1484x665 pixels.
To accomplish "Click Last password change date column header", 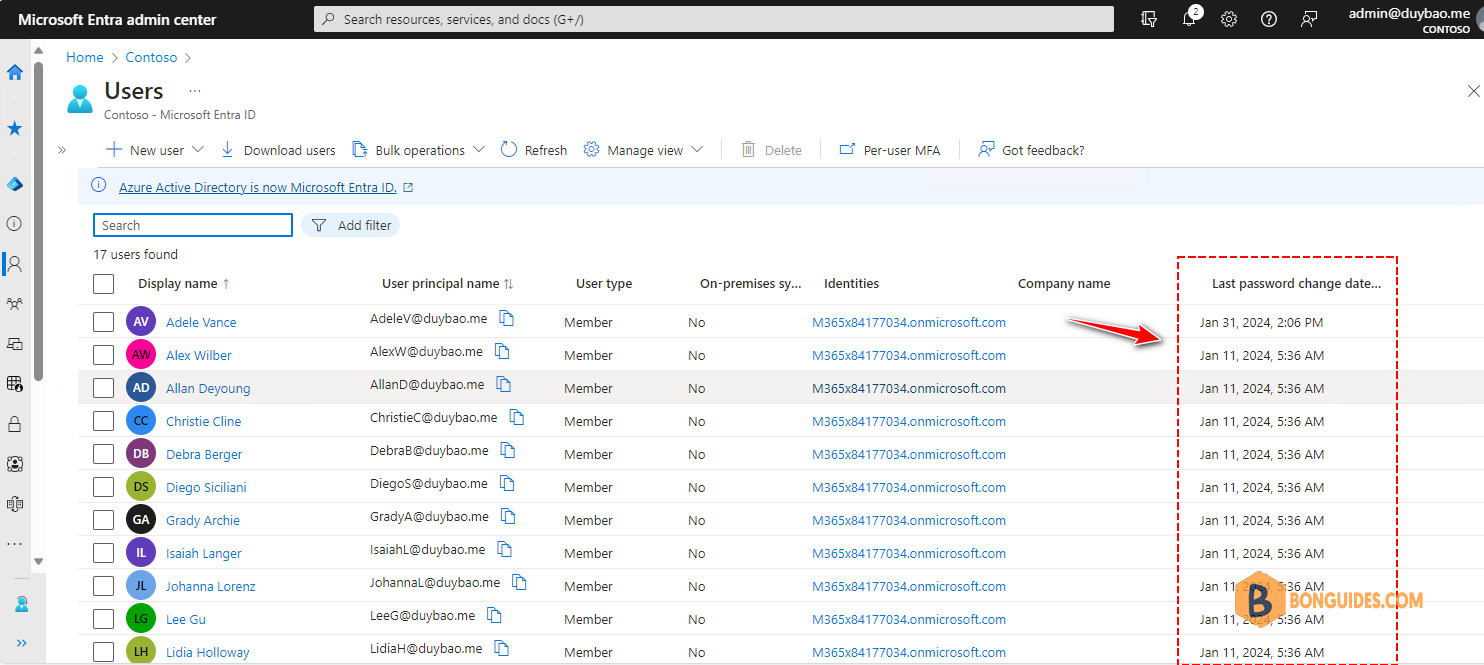I will click(x=1296, y=284).
